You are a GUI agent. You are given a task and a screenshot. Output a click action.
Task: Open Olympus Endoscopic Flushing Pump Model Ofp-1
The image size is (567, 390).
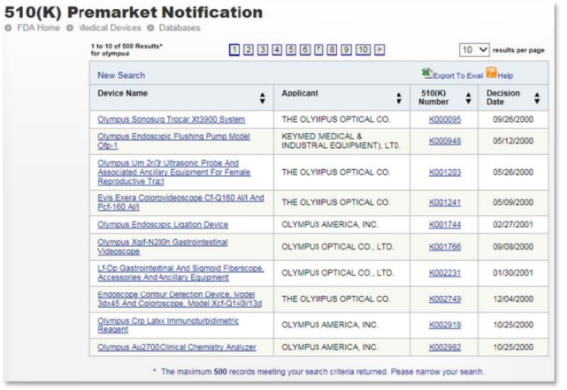coord(174,141)
